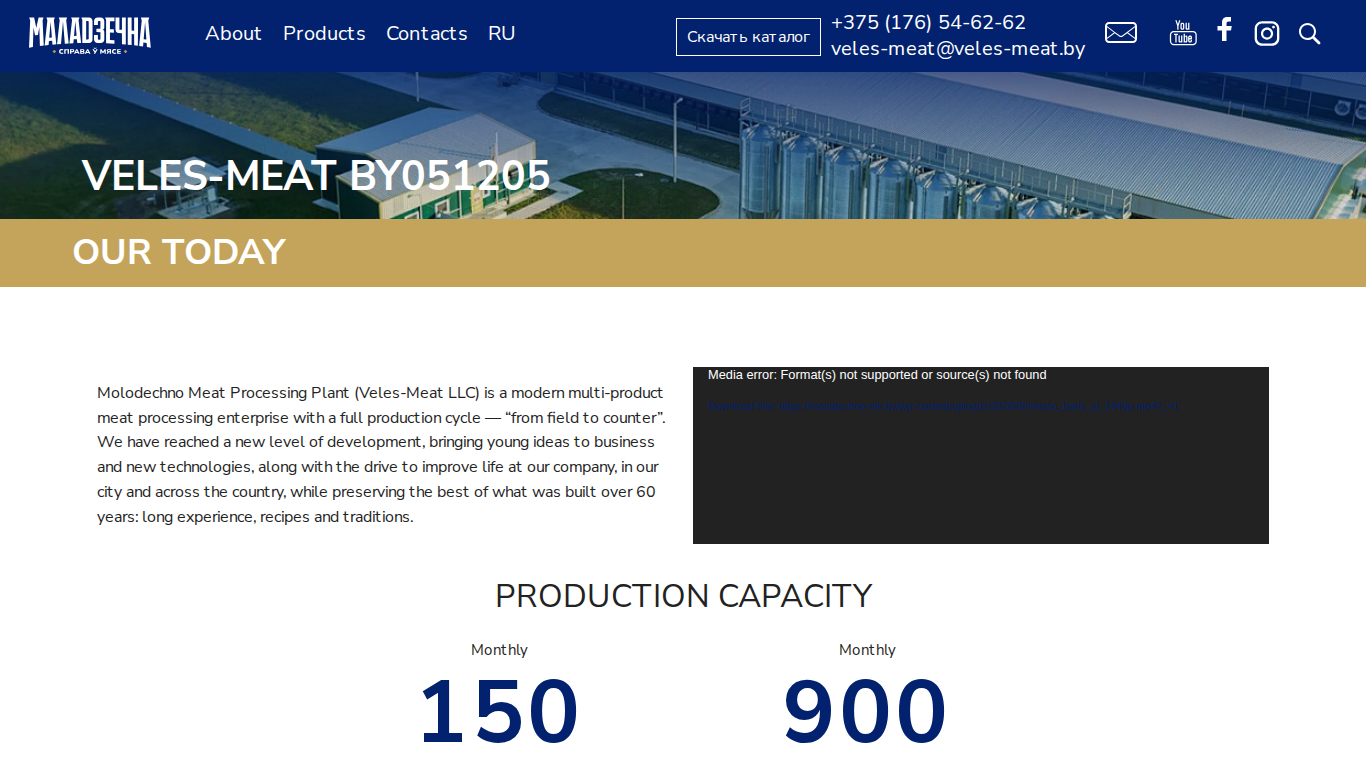Click the Маладзечна logo in the header
Viewport: 1366px width, 768px height.
click(x=90, y=35)
